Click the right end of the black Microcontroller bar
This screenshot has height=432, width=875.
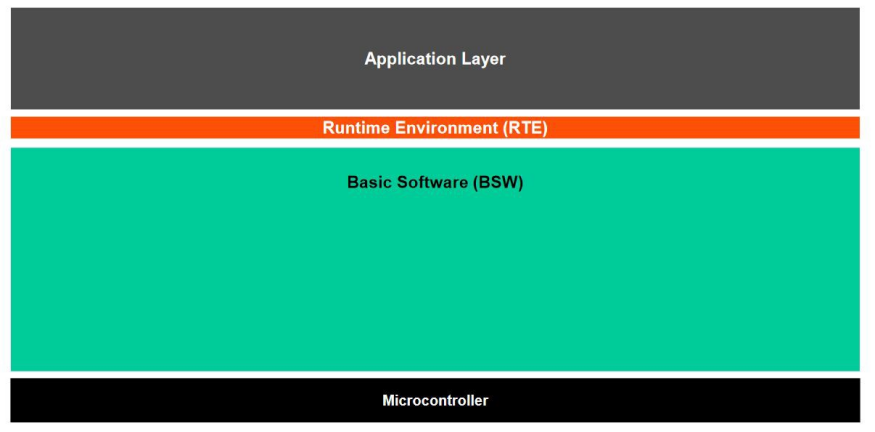(x=848, y=400)
